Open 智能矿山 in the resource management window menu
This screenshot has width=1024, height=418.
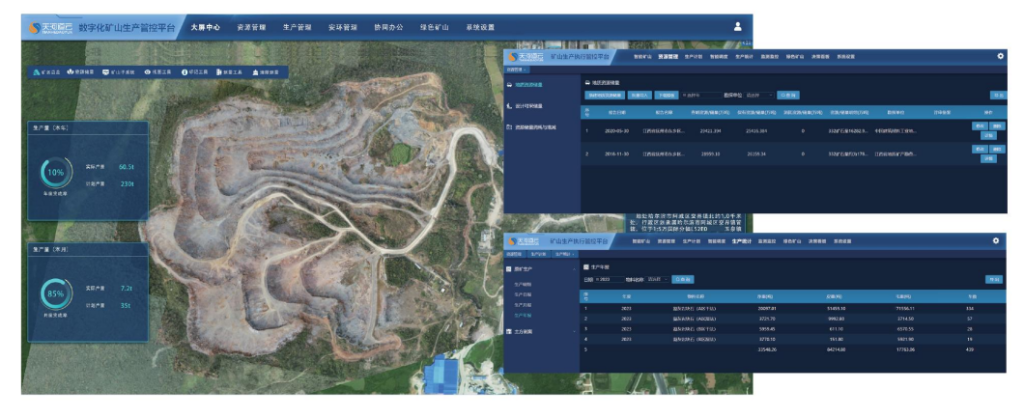pyautogui.click(x=643, y=57)
